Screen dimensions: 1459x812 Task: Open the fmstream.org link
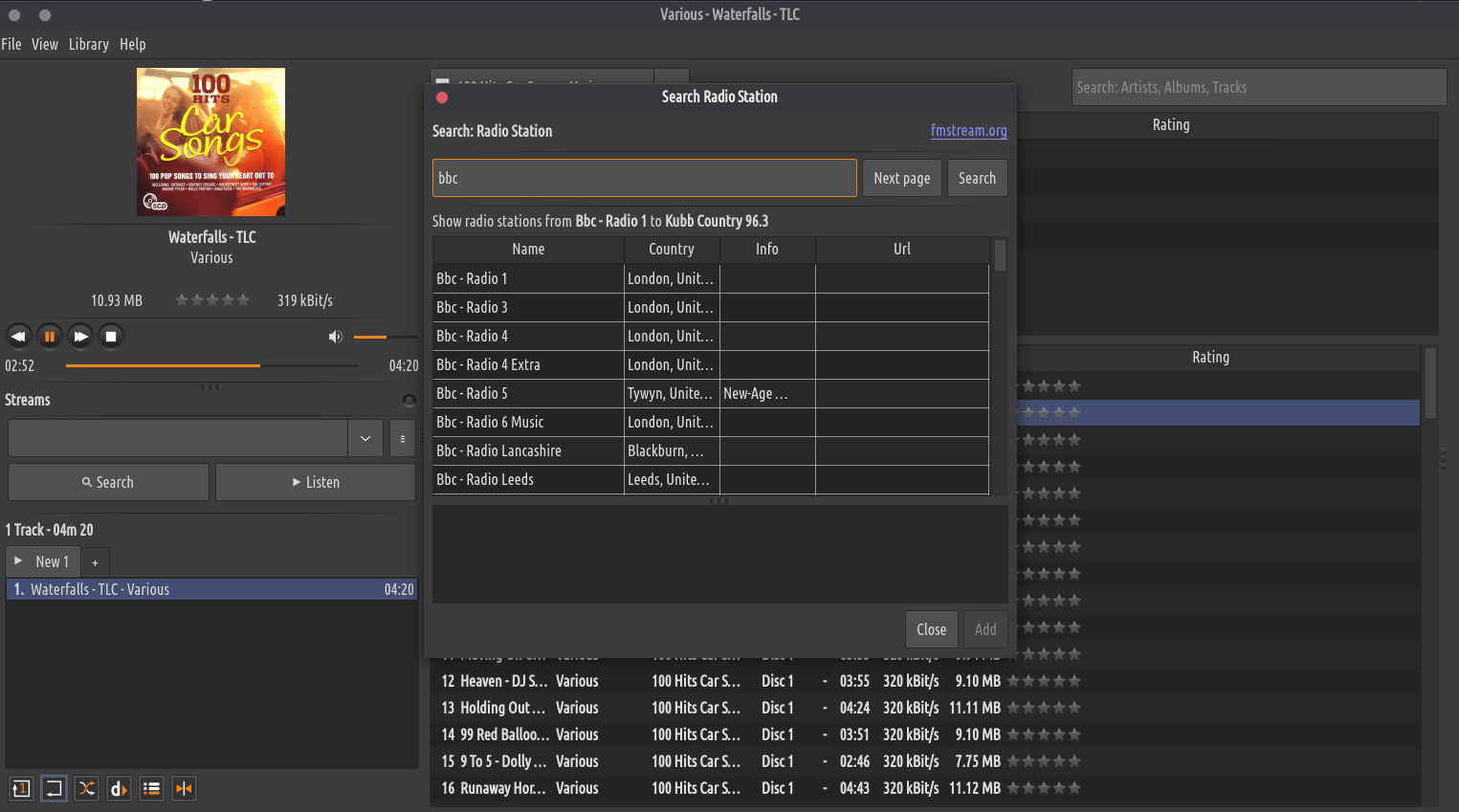point(968,131)
